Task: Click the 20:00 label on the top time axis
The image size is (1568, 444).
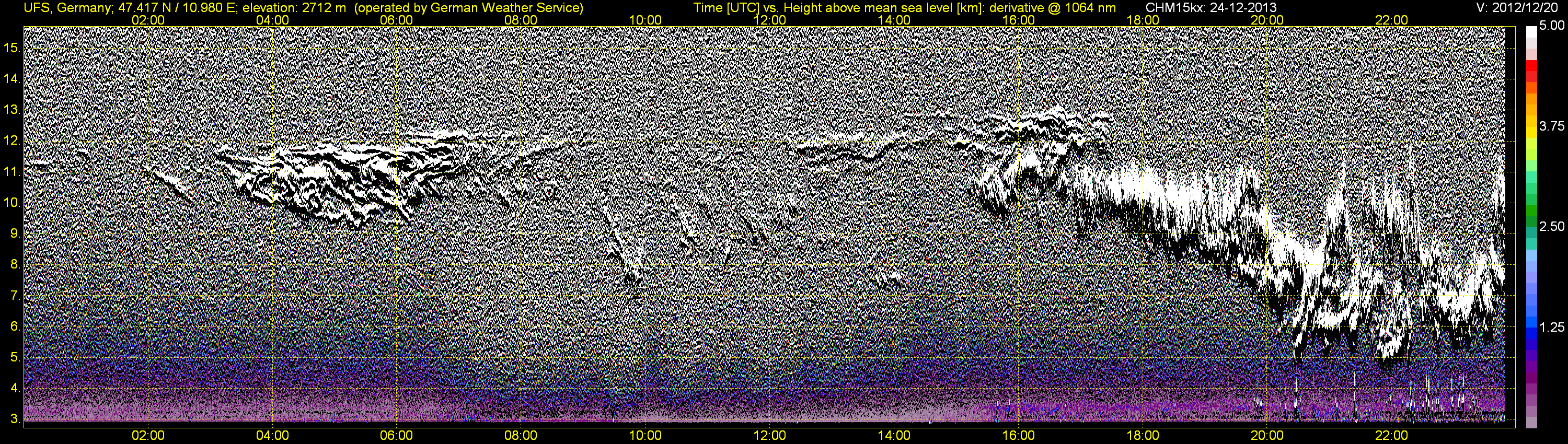Action: click(x=1267, y=20)
